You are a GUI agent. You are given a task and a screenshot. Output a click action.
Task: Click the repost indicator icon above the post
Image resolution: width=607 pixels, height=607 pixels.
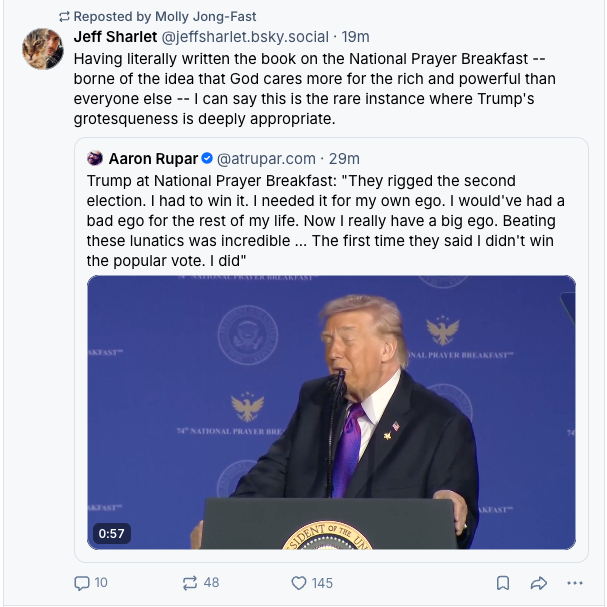click(x=65, y=17)
